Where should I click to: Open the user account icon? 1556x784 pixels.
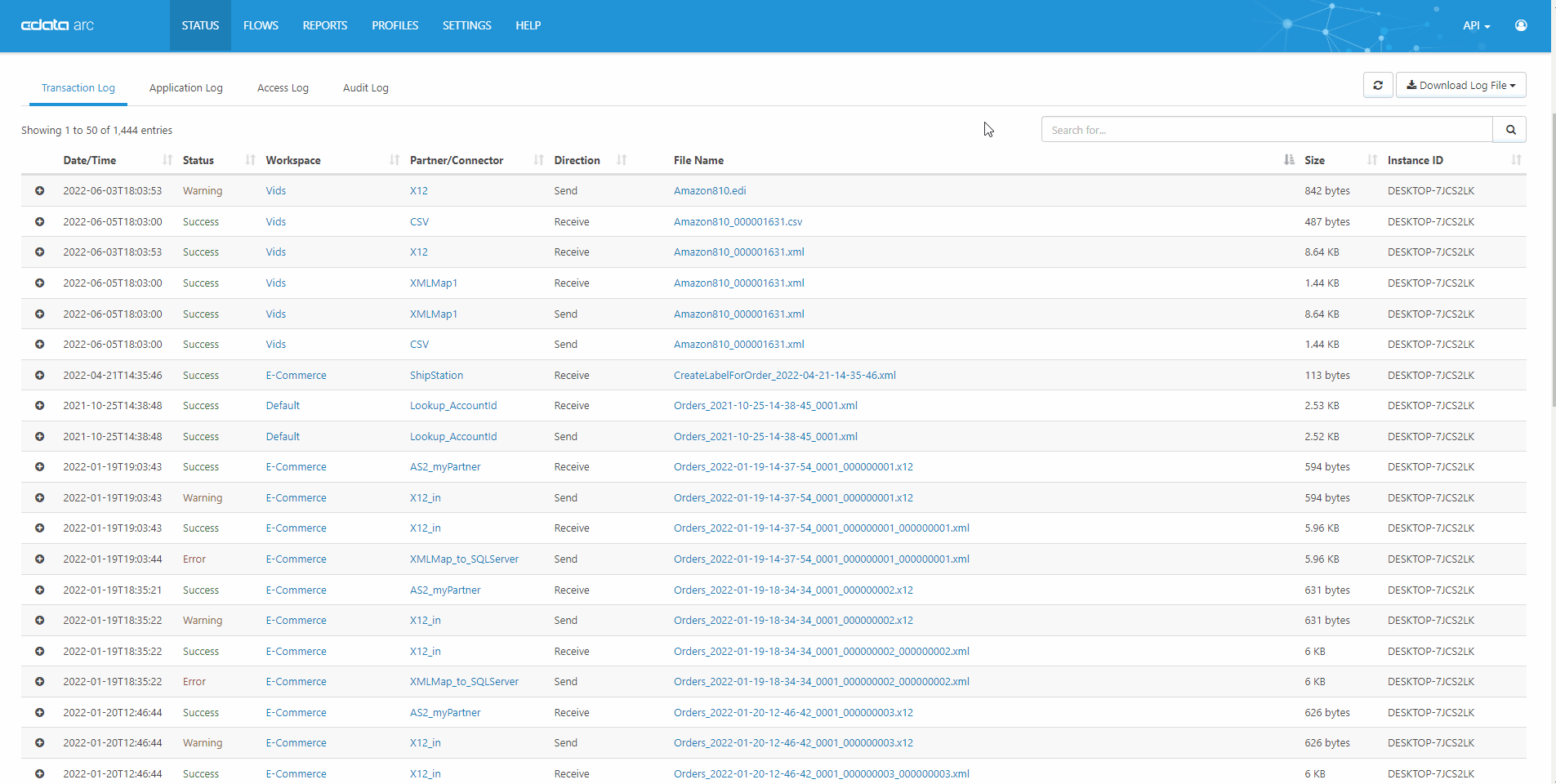1521,25
